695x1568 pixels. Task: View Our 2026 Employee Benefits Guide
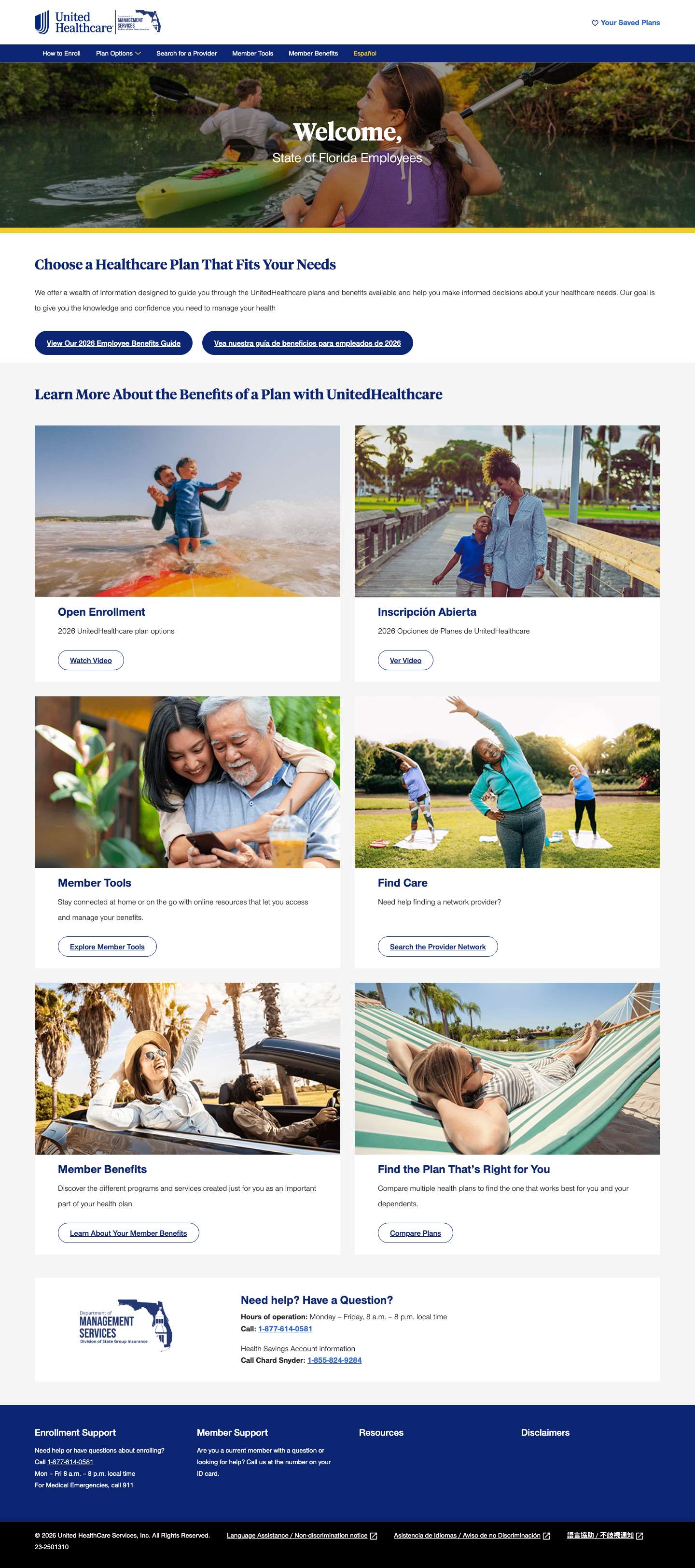(114, 343)
